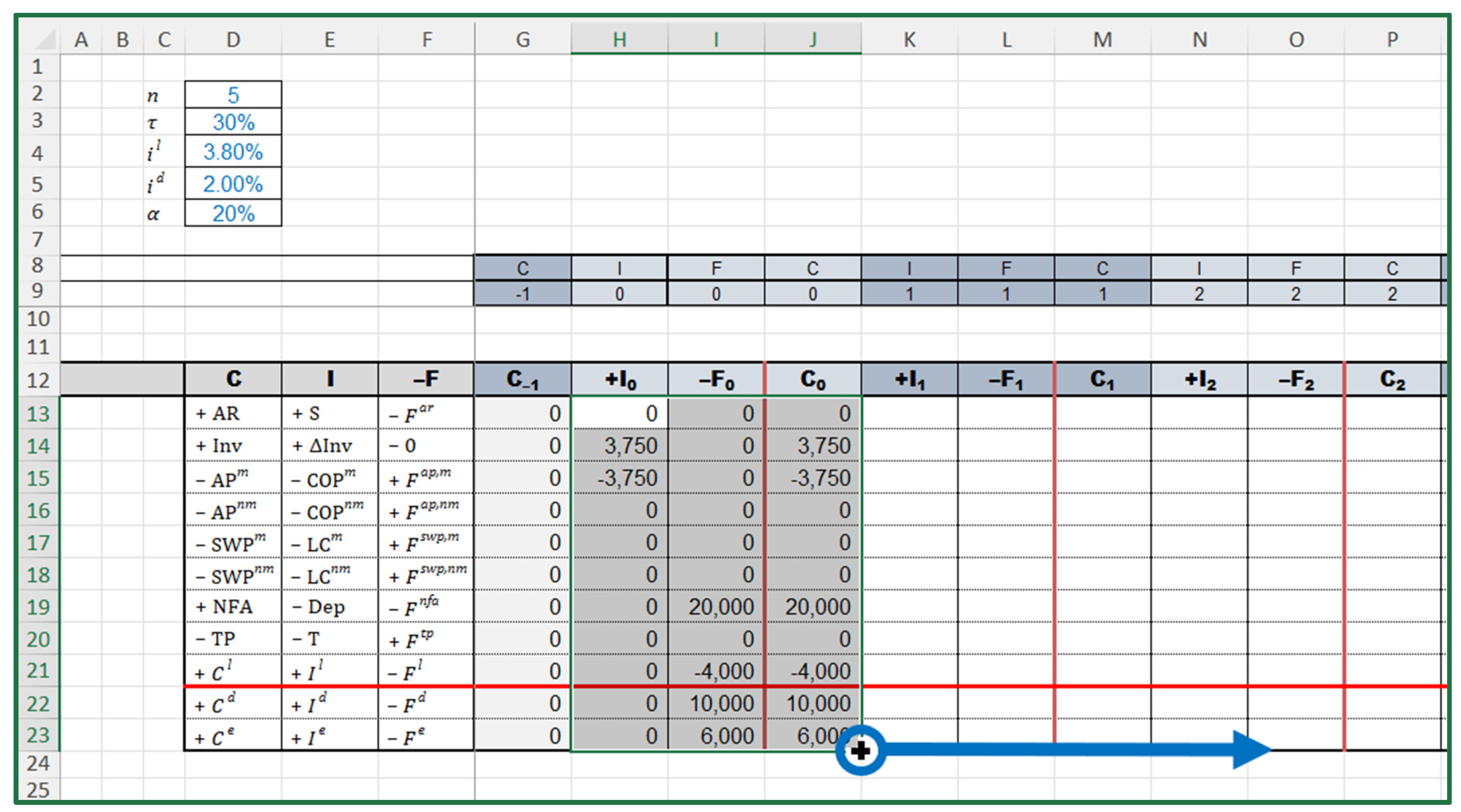Click the alpha 20% cell

tap(233, 213)
